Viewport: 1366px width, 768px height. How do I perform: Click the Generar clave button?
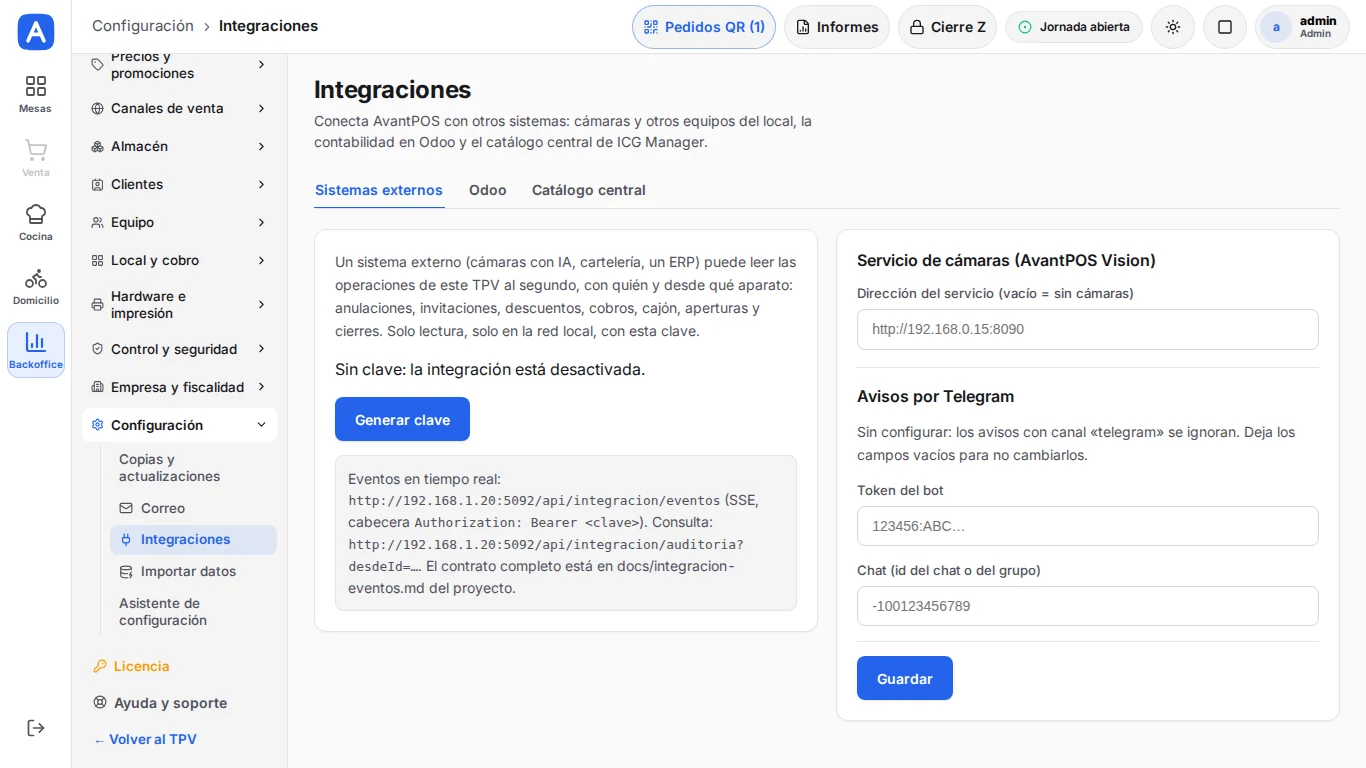tap(402, 420)
